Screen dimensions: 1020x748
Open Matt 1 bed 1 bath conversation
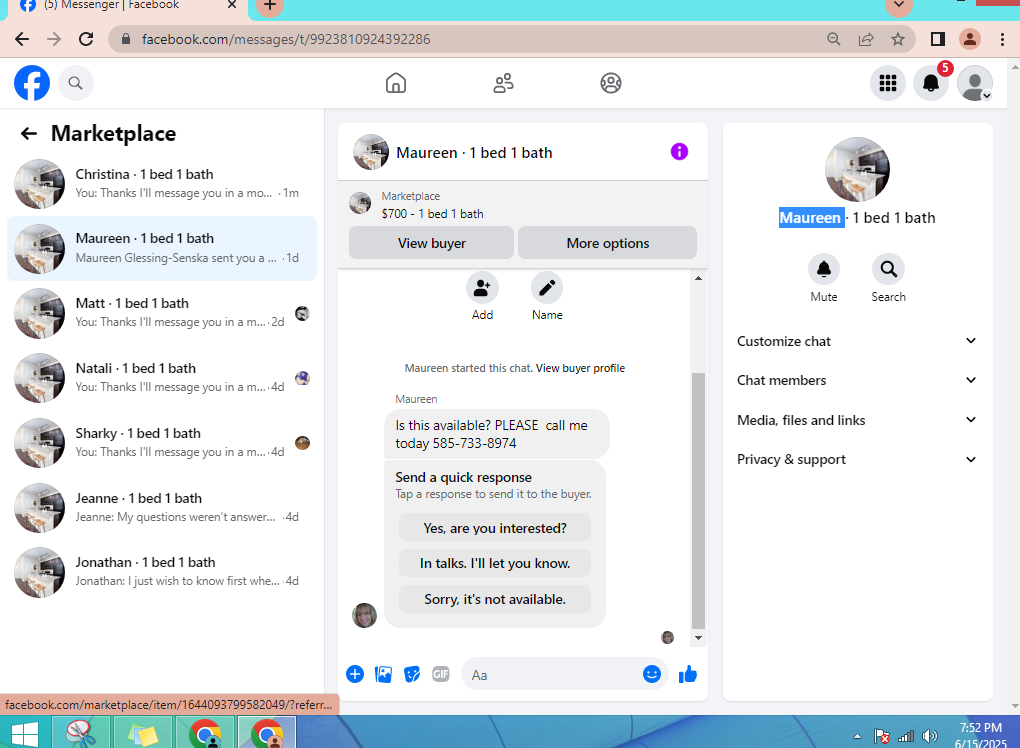point(162,313)
